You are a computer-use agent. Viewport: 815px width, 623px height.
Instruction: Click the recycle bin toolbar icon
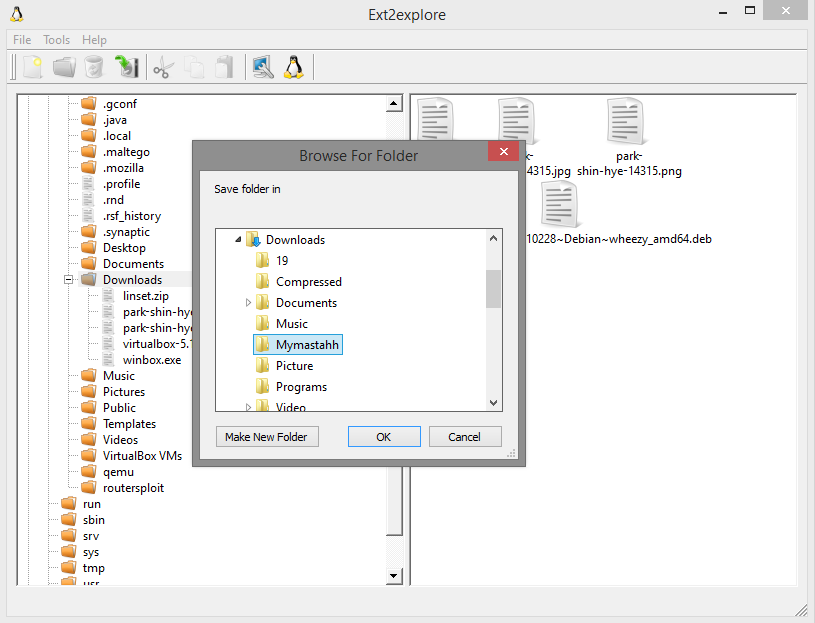pos(94,68)
